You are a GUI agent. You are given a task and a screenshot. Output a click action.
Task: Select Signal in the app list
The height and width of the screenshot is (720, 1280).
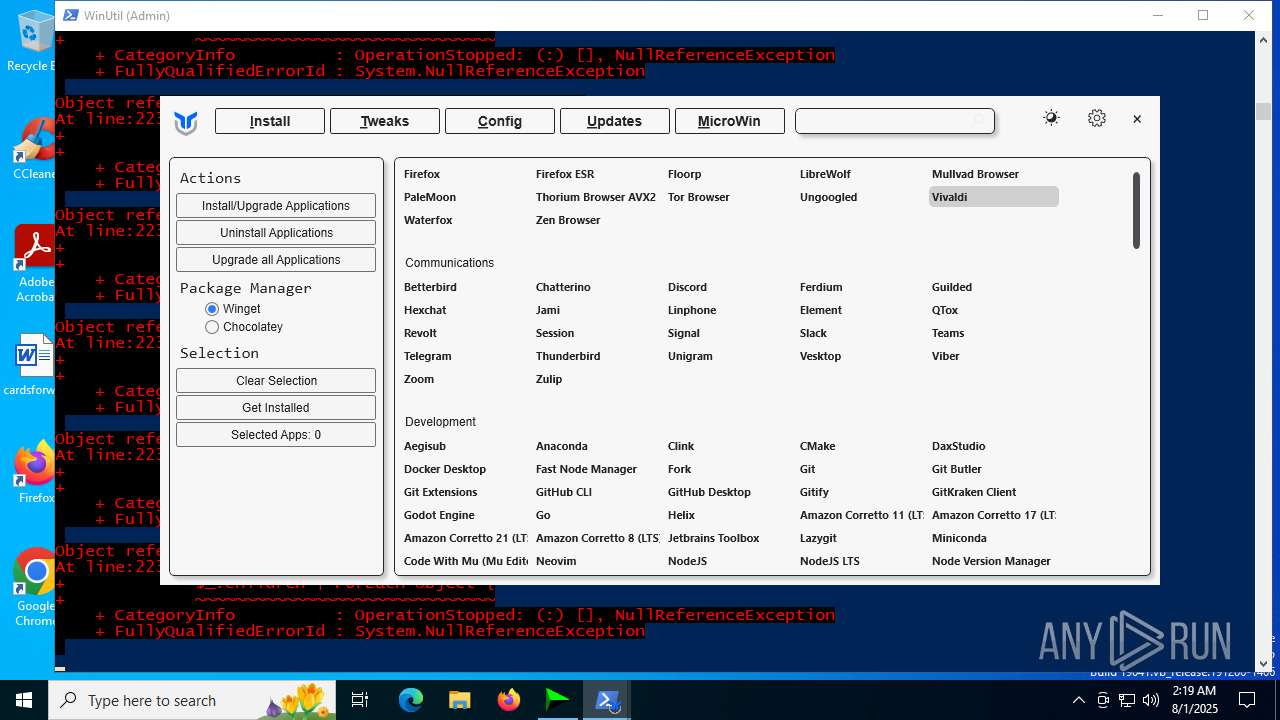[x=684, y=333]
